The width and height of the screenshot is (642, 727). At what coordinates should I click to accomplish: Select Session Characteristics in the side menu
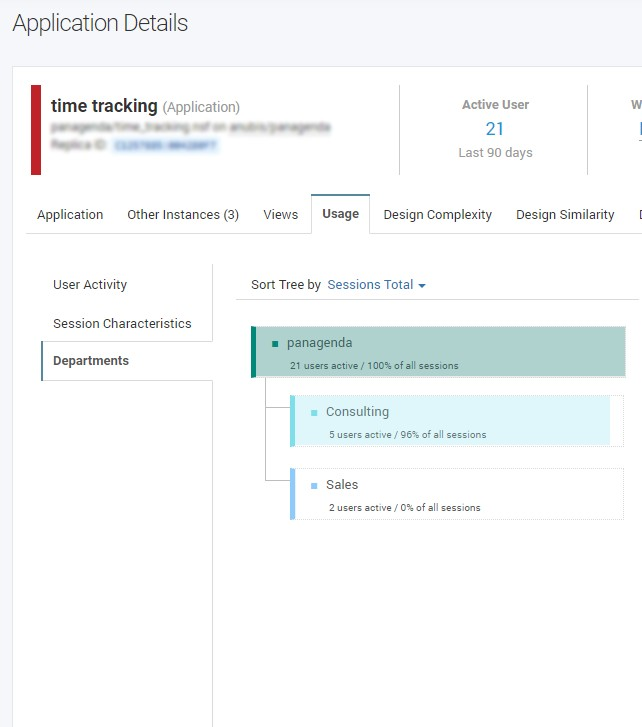click(122, 324)
